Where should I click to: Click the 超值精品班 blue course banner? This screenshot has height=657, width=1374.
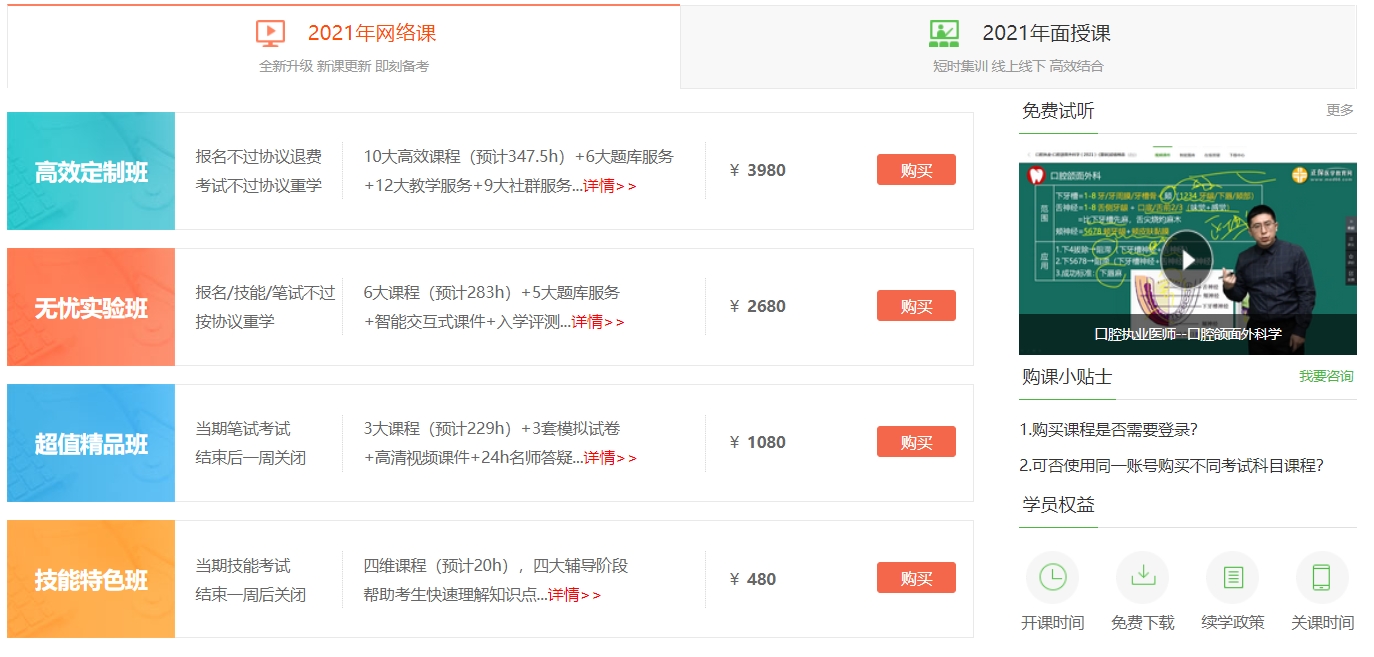[91, 443]
